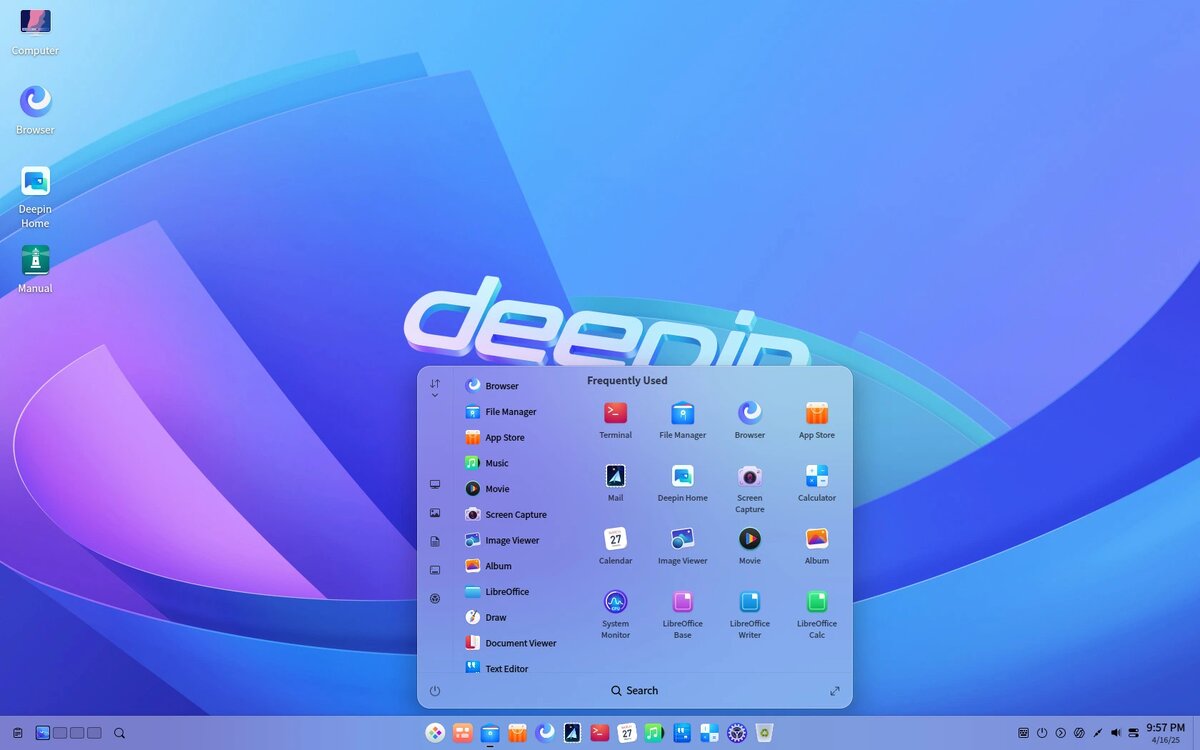
Task: Expand launcher to fullscreen mode
Action: click(835, 691)
